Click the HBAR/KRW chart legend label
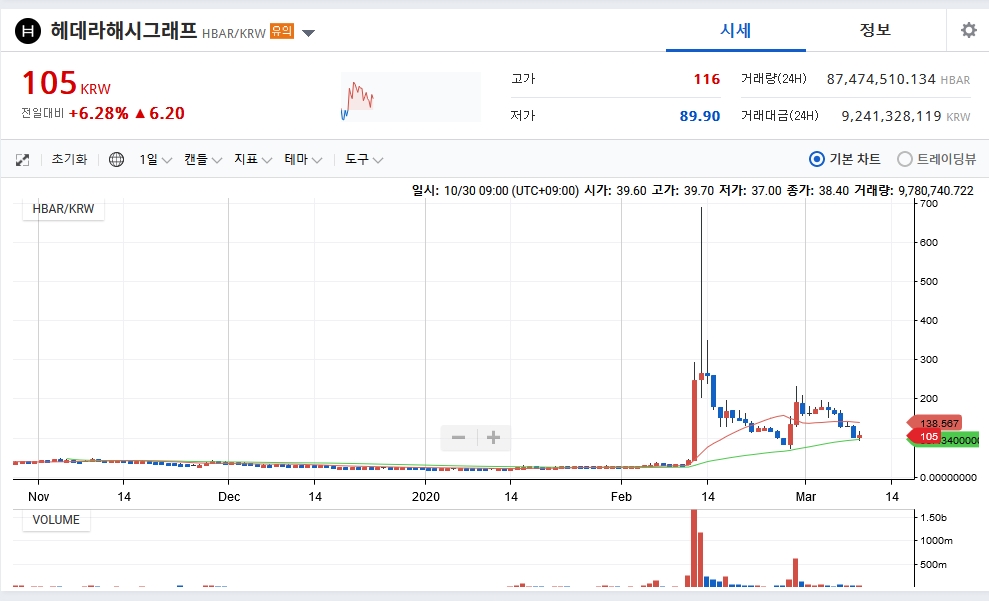The height and width of the screenshot is (601, 989). (63, 209)
